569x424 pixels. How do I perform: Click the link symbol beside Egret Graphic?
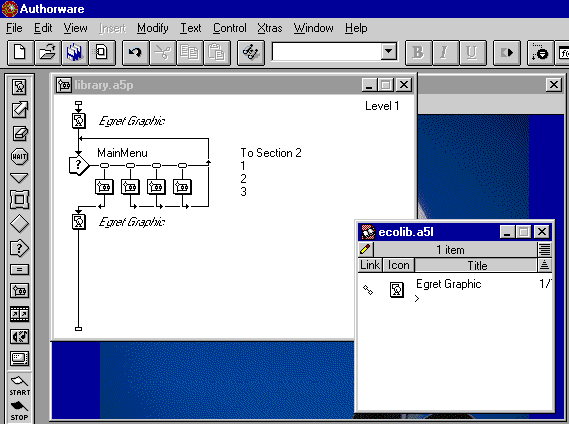[368, 290]
